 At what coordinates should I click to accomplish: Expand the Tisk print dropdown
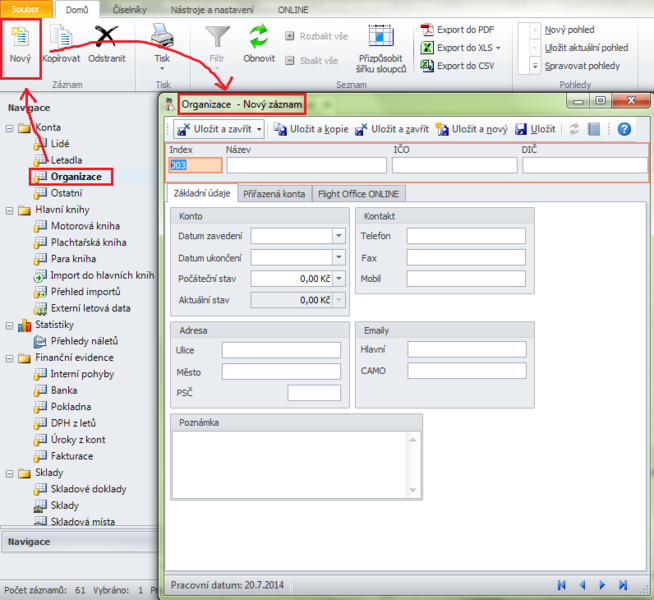(163, 69)
